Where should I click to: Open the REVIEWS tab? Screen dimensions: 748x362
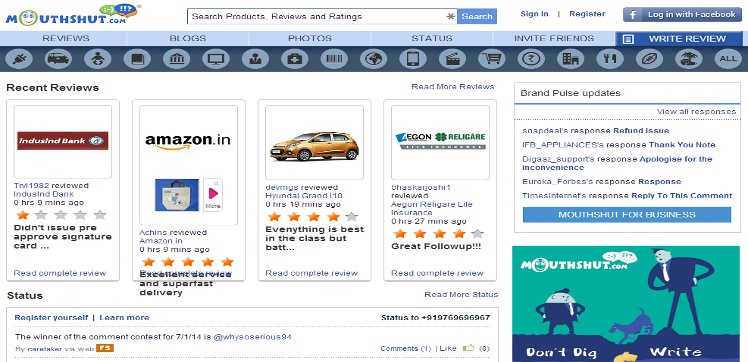click(66, 38)
